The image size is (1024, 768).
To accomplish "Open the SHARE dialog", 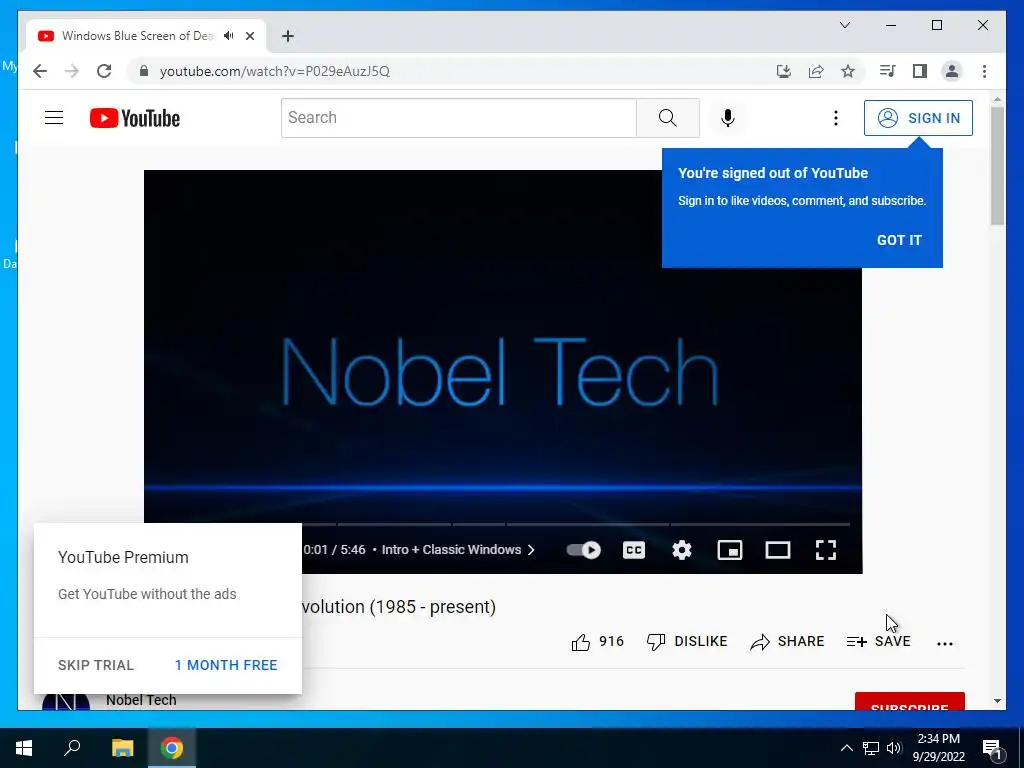I will click(787, 641).
